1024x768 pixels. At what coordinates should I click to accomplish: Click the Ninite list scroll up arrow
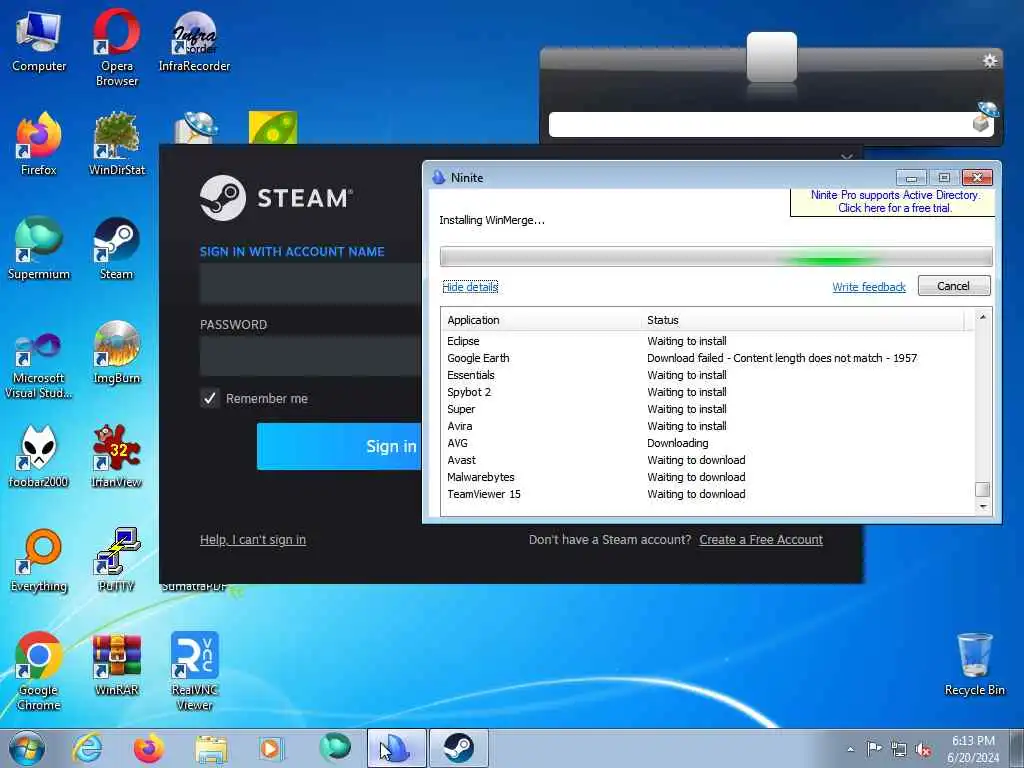click(x=983, y=317)
